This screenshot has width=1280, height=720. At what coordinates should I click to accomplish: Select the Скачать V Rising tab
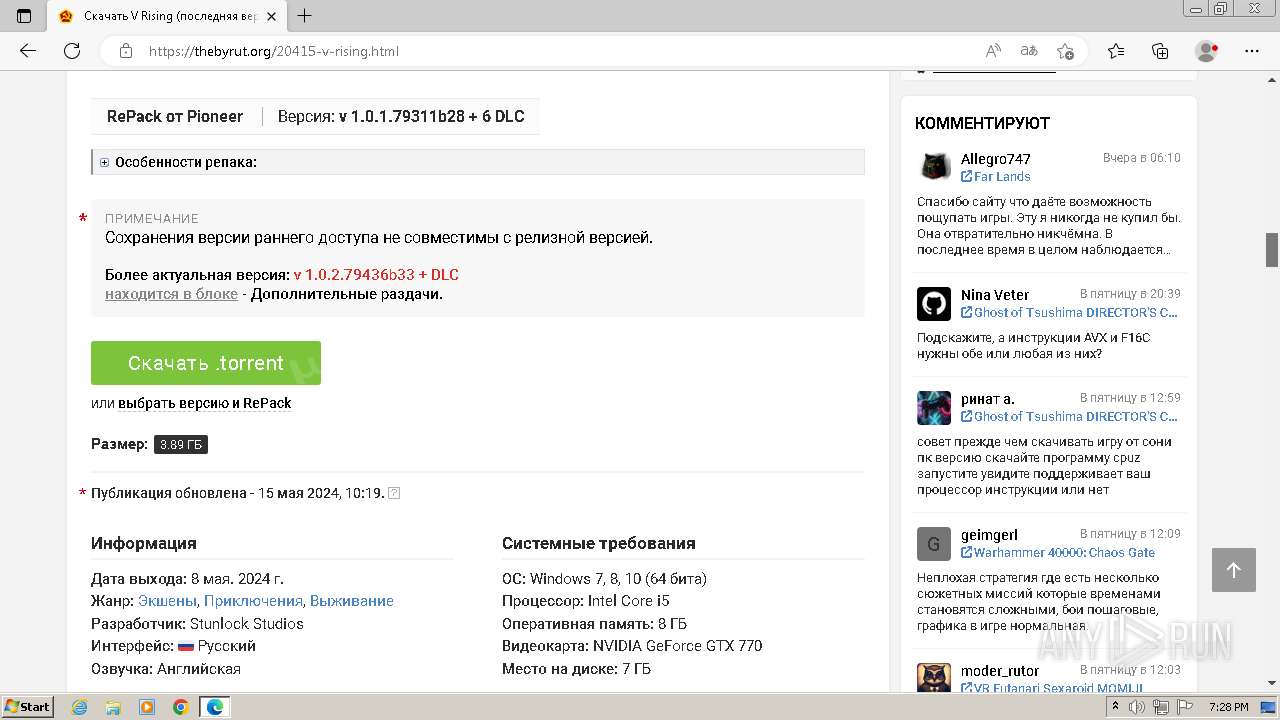pos(167,16)
